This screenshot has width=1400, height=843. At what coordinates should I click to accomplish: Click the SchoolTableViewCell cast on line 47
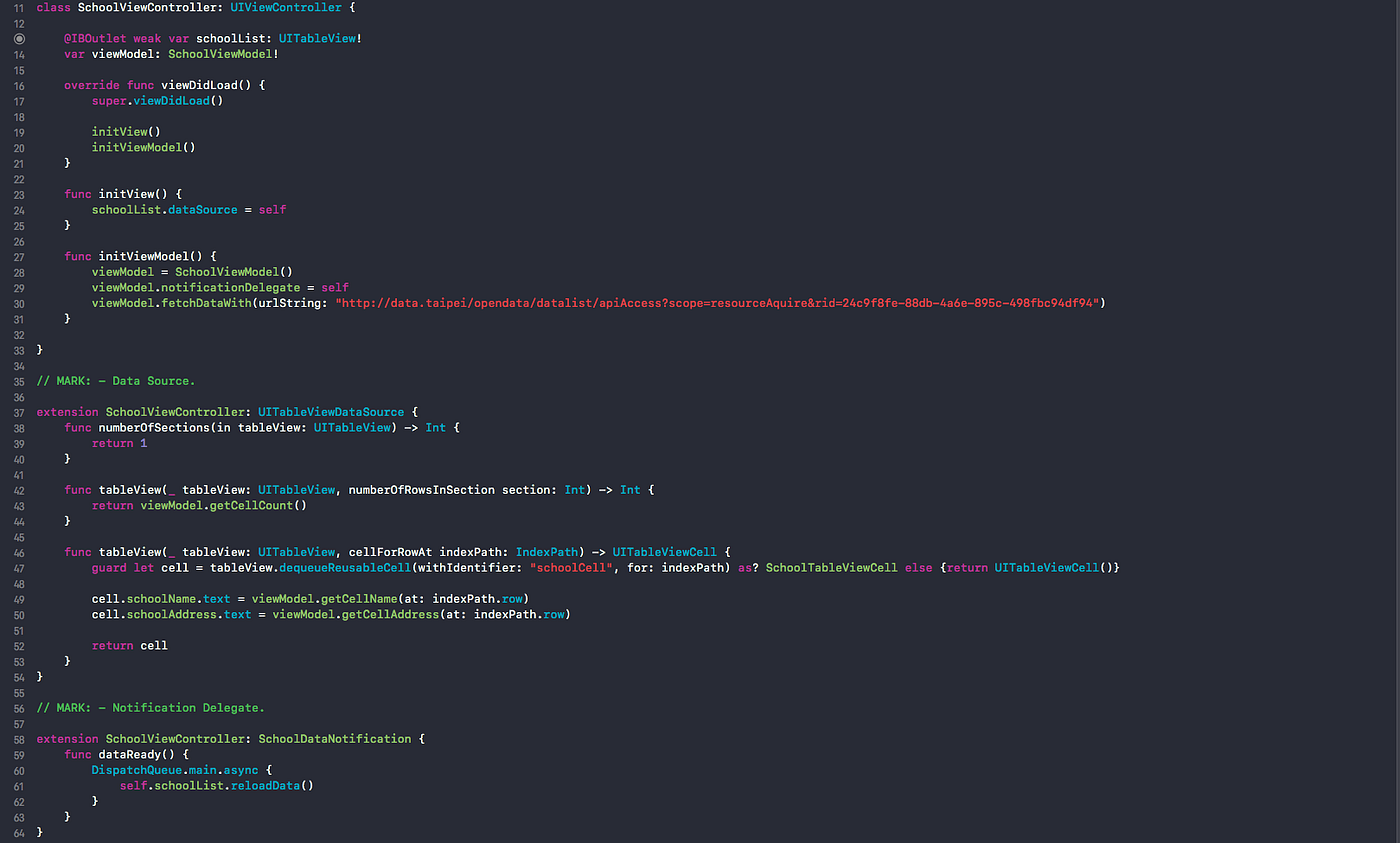833,567
